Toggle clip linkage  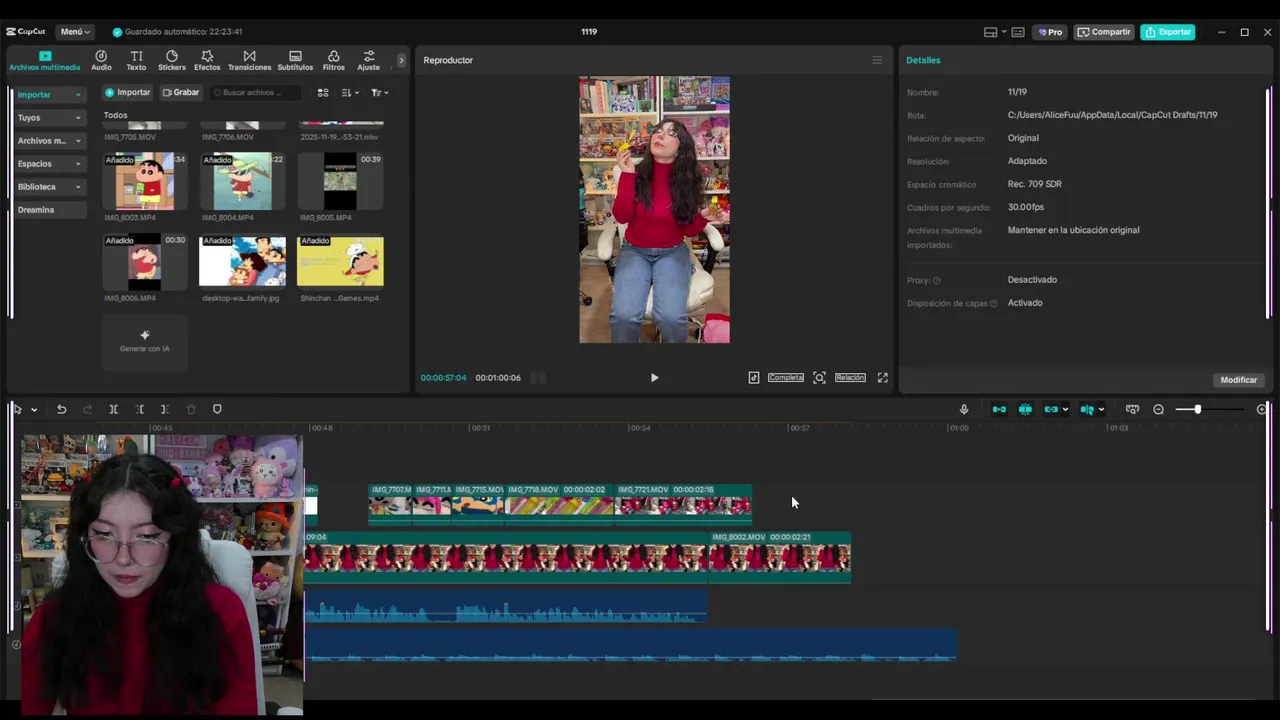pos(1051,410)
